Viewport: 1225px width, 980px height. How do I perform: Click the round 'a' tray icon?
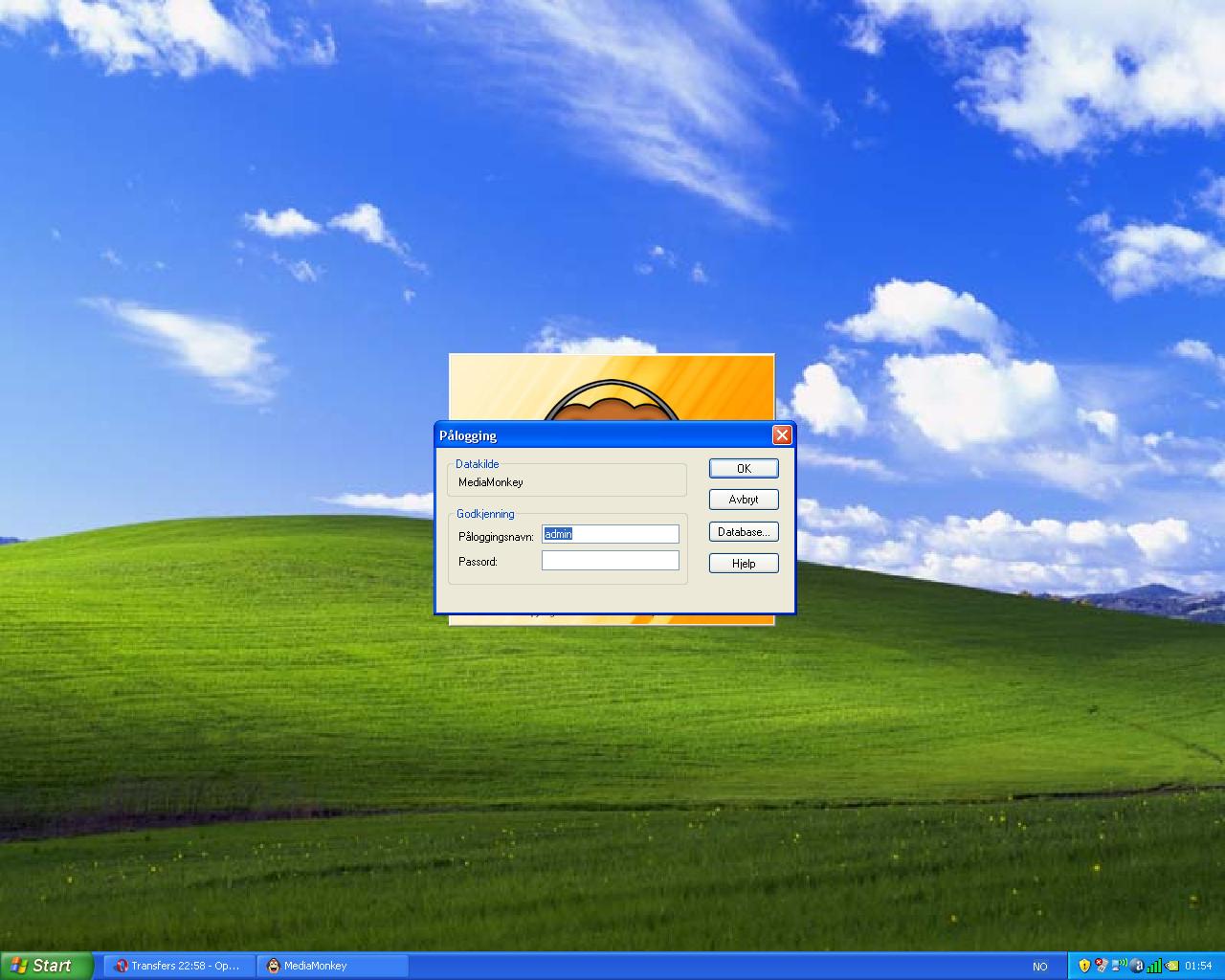[1137, 966]
